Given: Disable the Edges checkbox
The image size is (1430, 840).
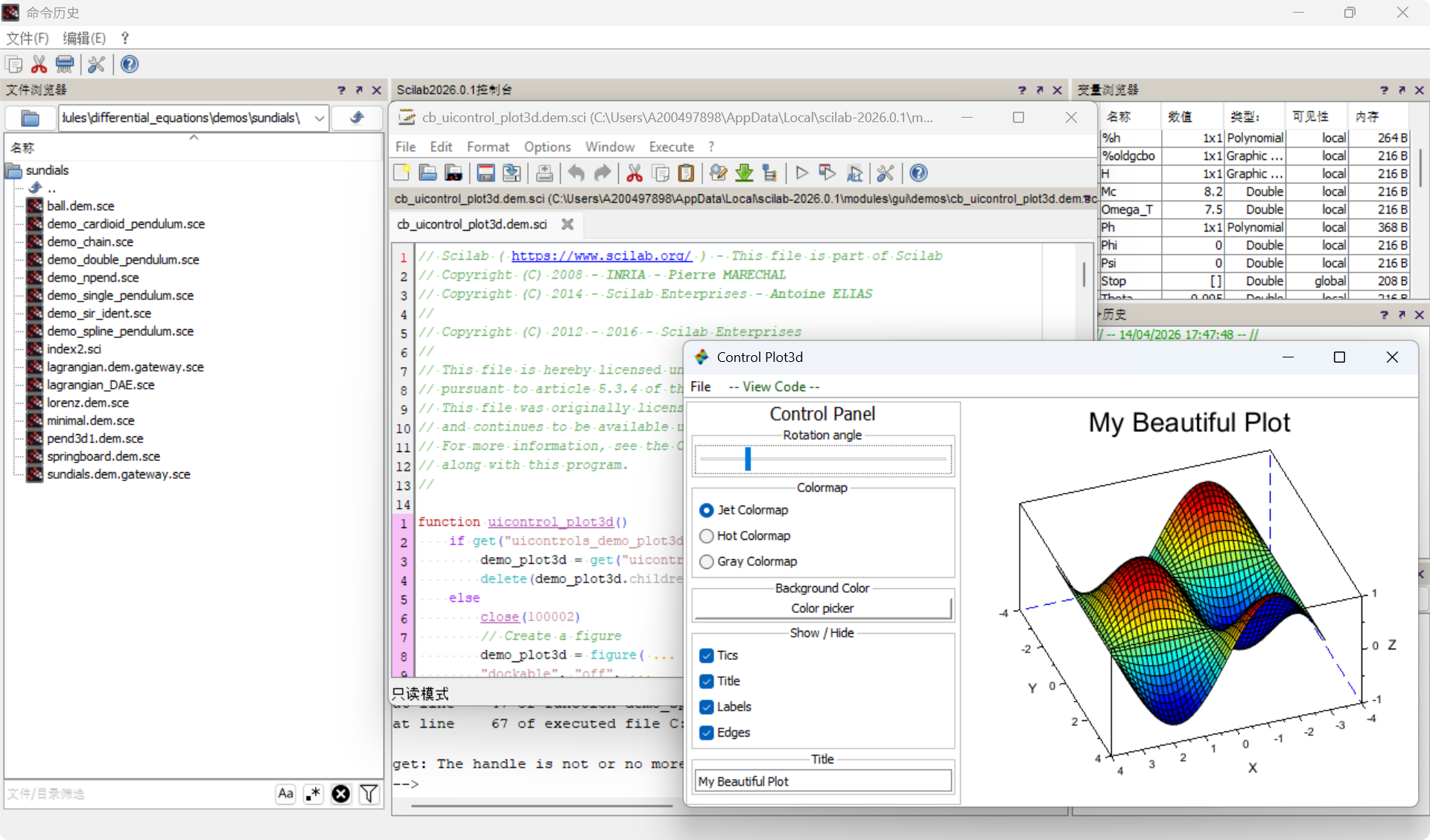Looking at the screenshot, I should 707,733.
